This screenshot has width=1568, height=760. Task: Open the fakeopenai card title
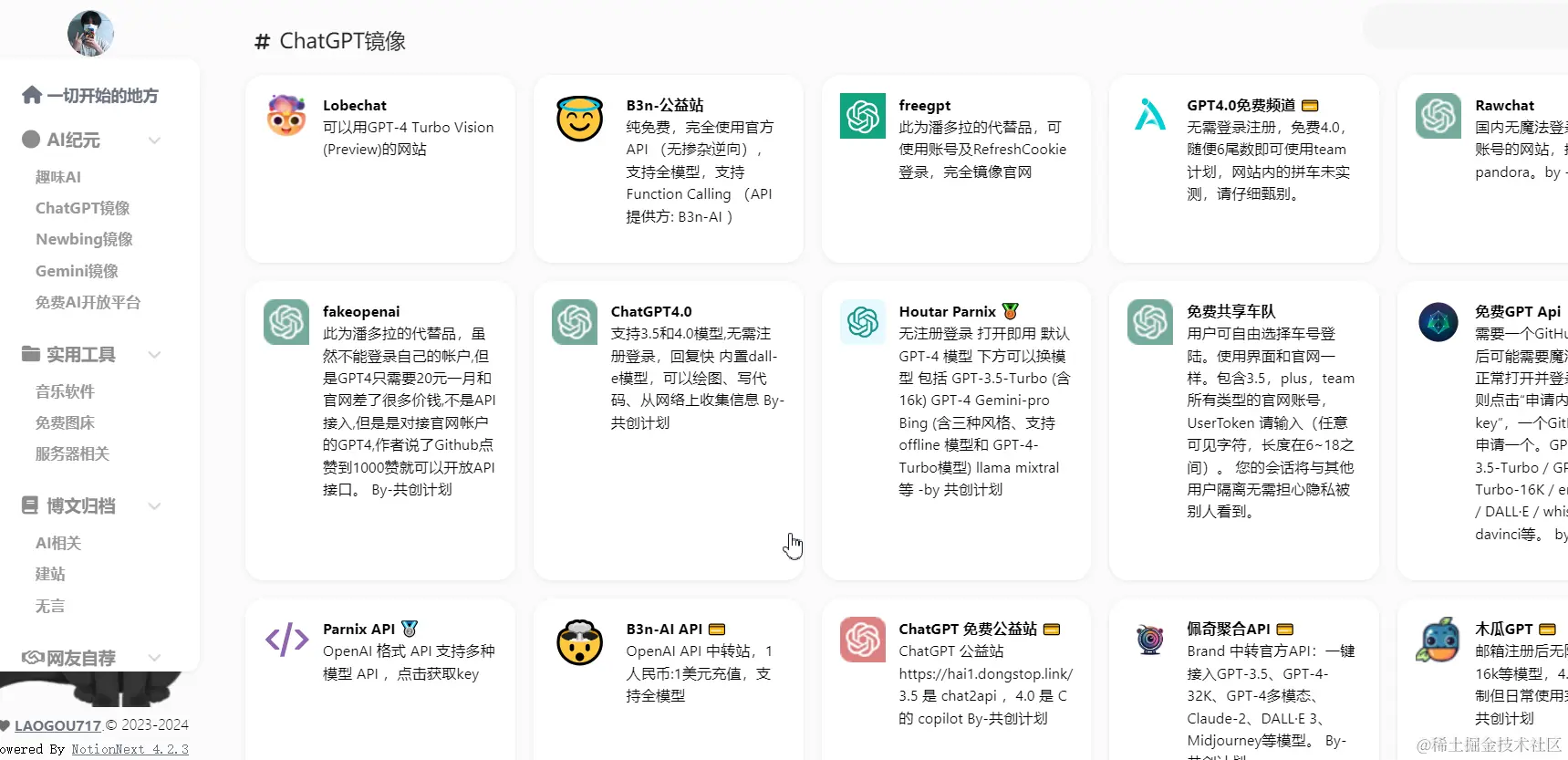[x=361, y=312]
